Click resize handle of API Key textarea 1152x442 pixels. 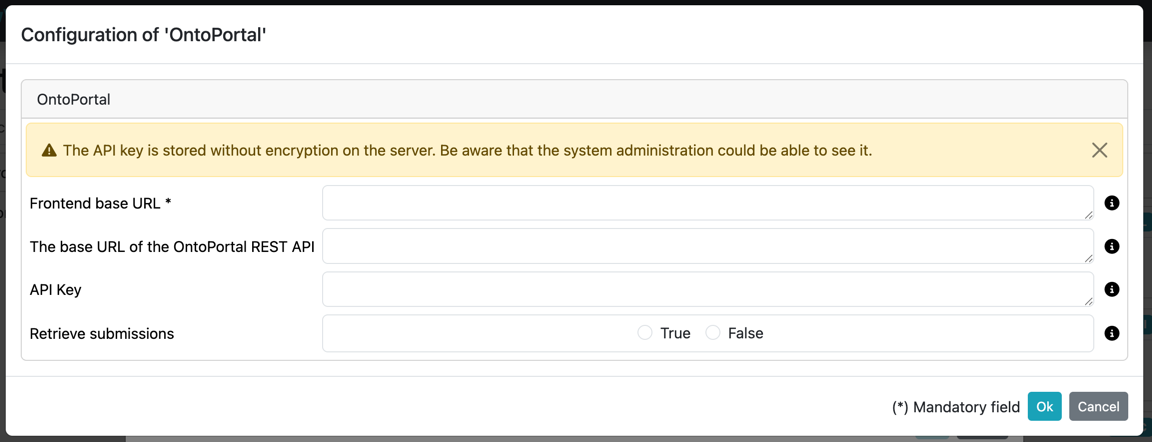tap(1088, 301)
